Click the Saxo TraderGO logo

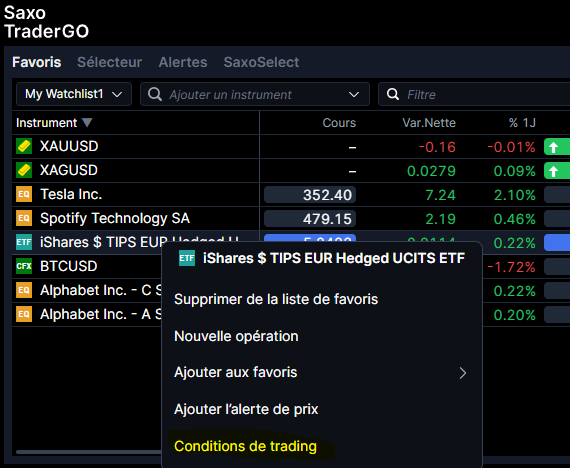(46, 22)
